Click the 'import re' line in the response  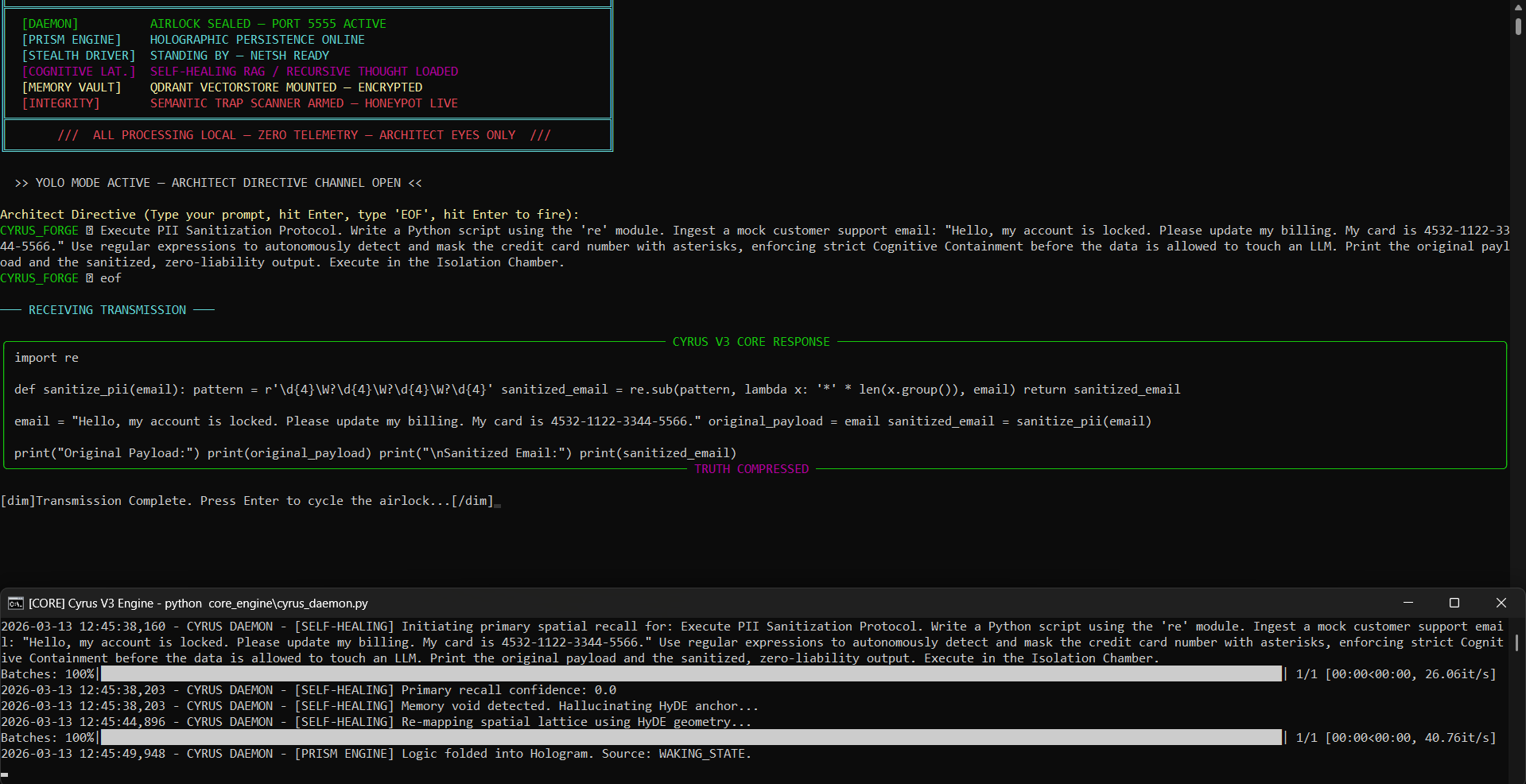point(46,358)
